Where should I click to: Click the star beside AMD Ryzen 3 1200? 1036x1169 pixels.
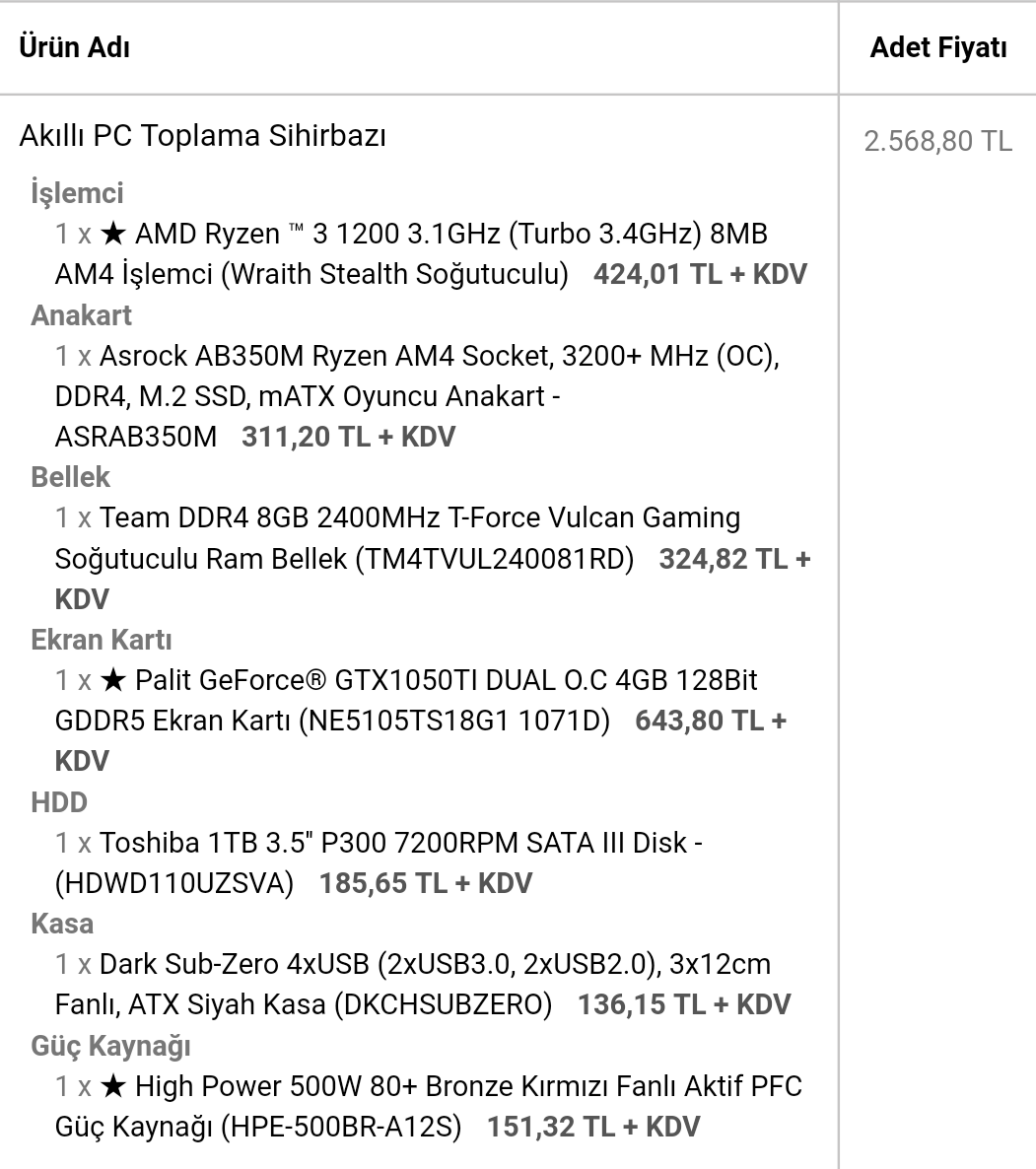coord(113,234)
